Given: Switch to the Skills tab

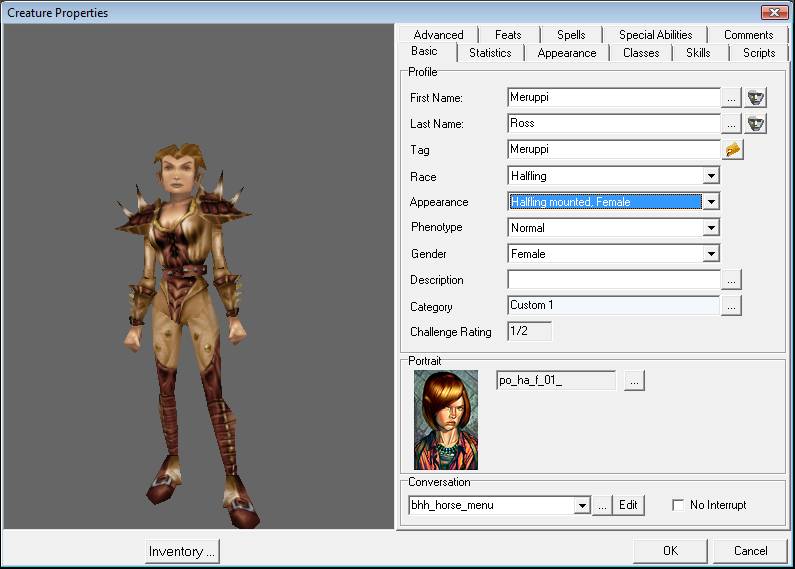Looking at the screenshot, I should click(x=698, y=53).
